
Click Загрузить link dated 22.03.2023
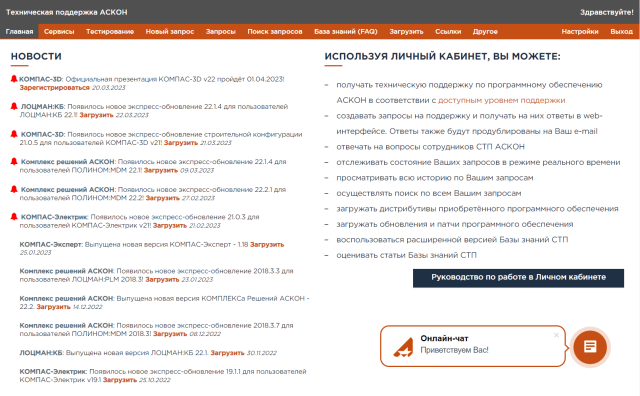[x=96, y=115]
